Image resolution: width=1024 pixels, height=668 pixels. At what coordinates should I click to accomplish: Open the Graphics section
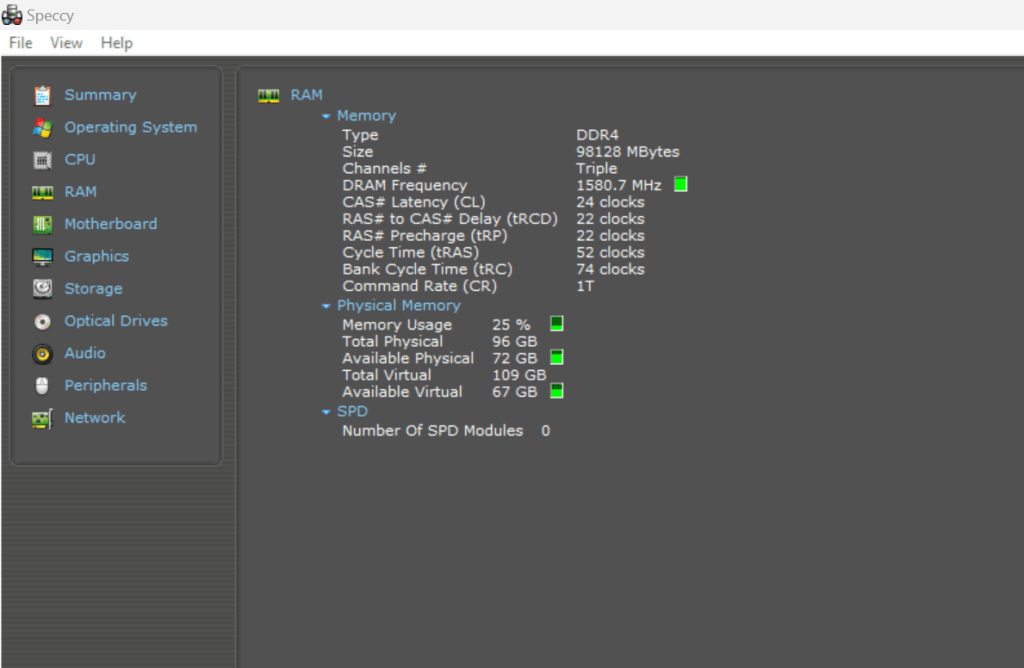point(96,257)
